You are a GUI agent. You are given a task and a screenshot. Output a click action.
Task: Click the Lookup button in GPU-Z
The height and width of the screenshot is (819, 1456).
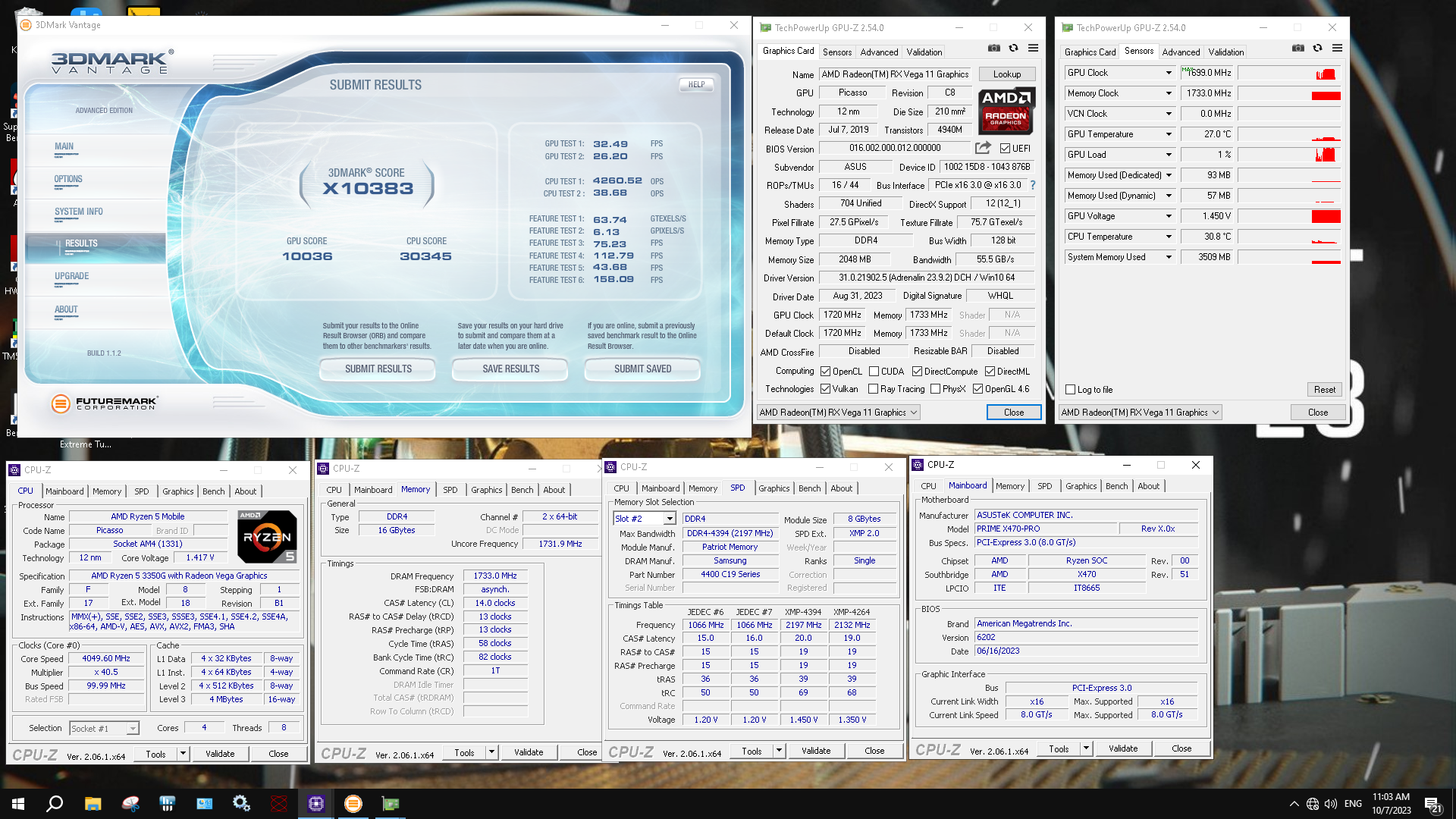click(1007, 74)
